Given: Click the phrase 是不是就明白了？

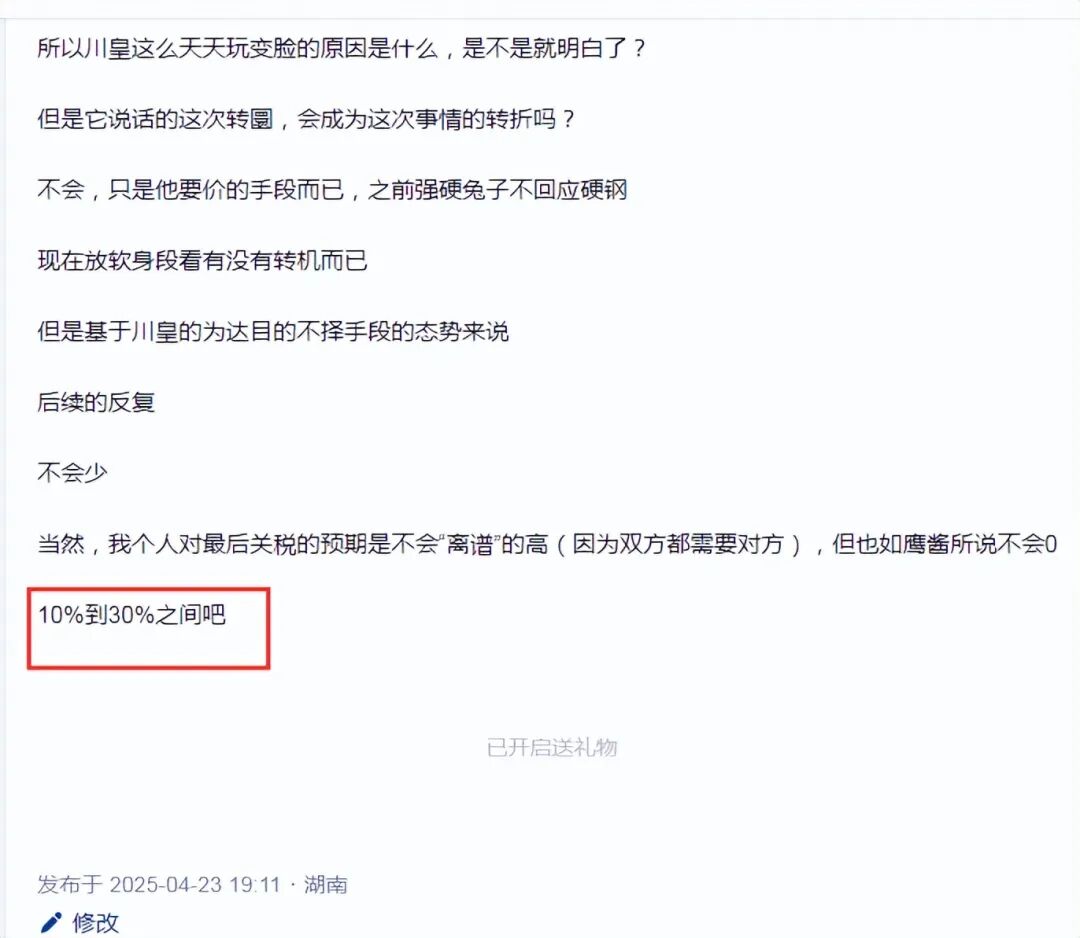Looking at the screenshot, I should coord(554,48).
